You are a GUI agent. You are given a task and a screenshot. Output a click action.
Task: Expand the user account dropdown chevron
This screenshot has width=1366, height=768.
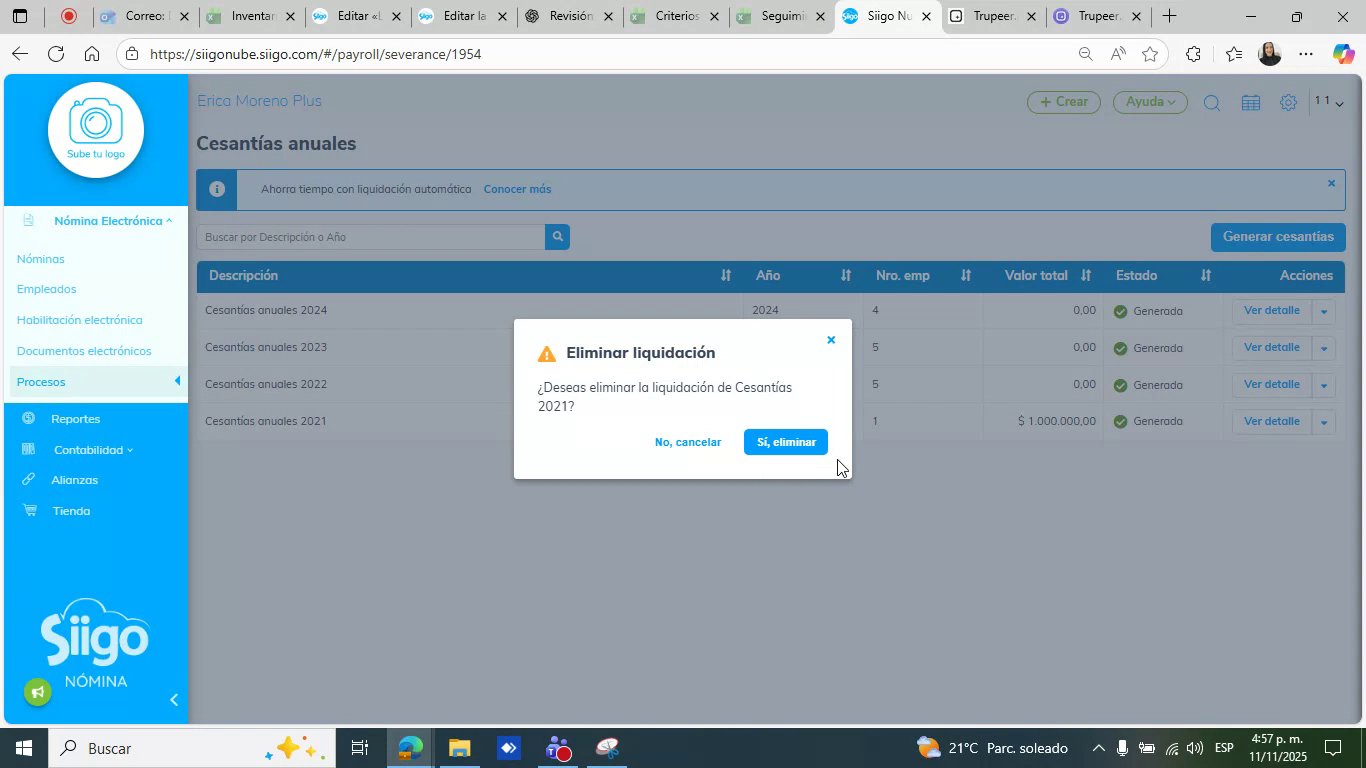click(1339, 103)
